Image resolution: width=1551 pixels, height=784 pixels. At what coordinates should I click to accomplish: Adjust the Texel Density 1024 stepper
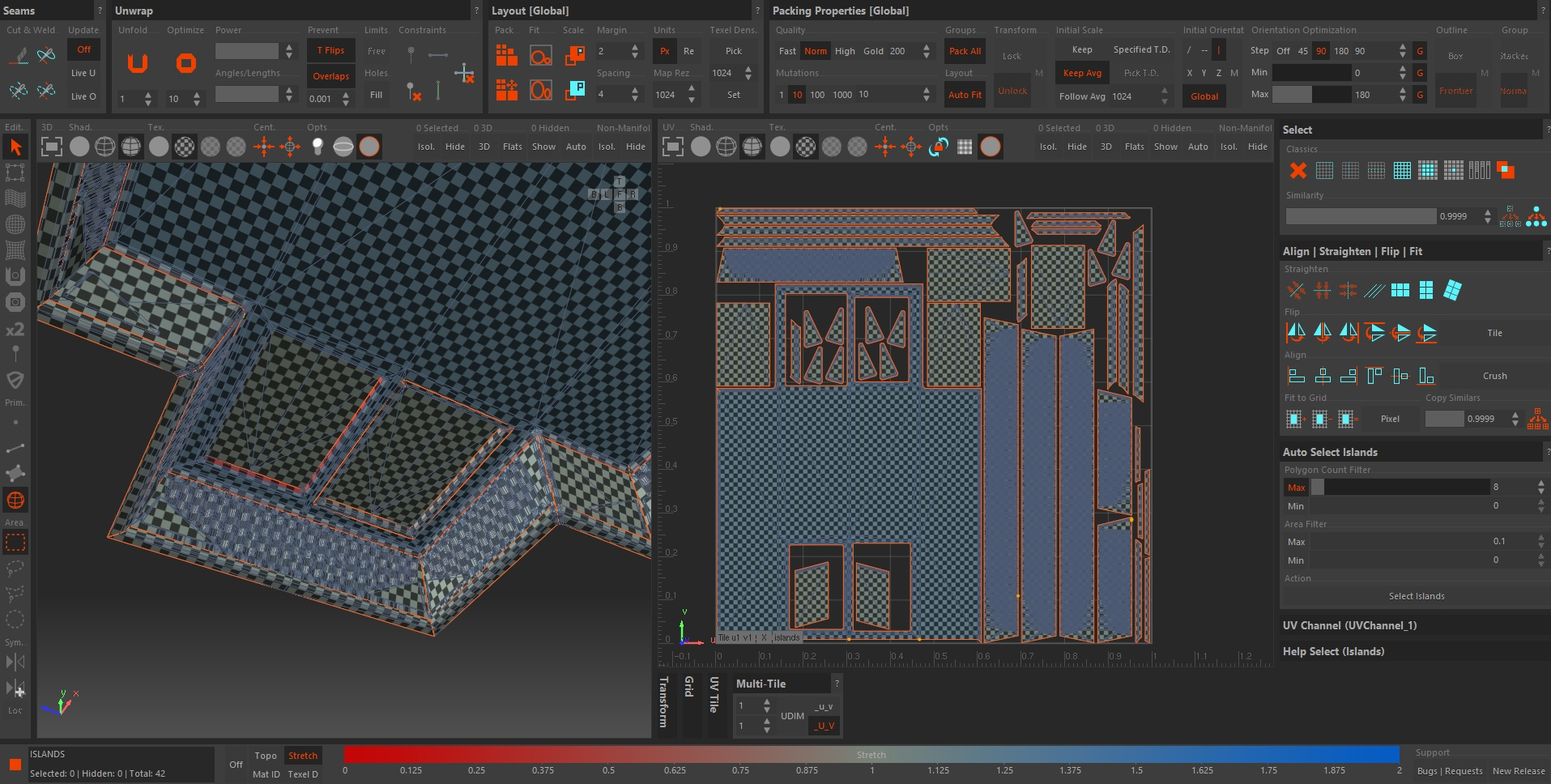point(748,73)
